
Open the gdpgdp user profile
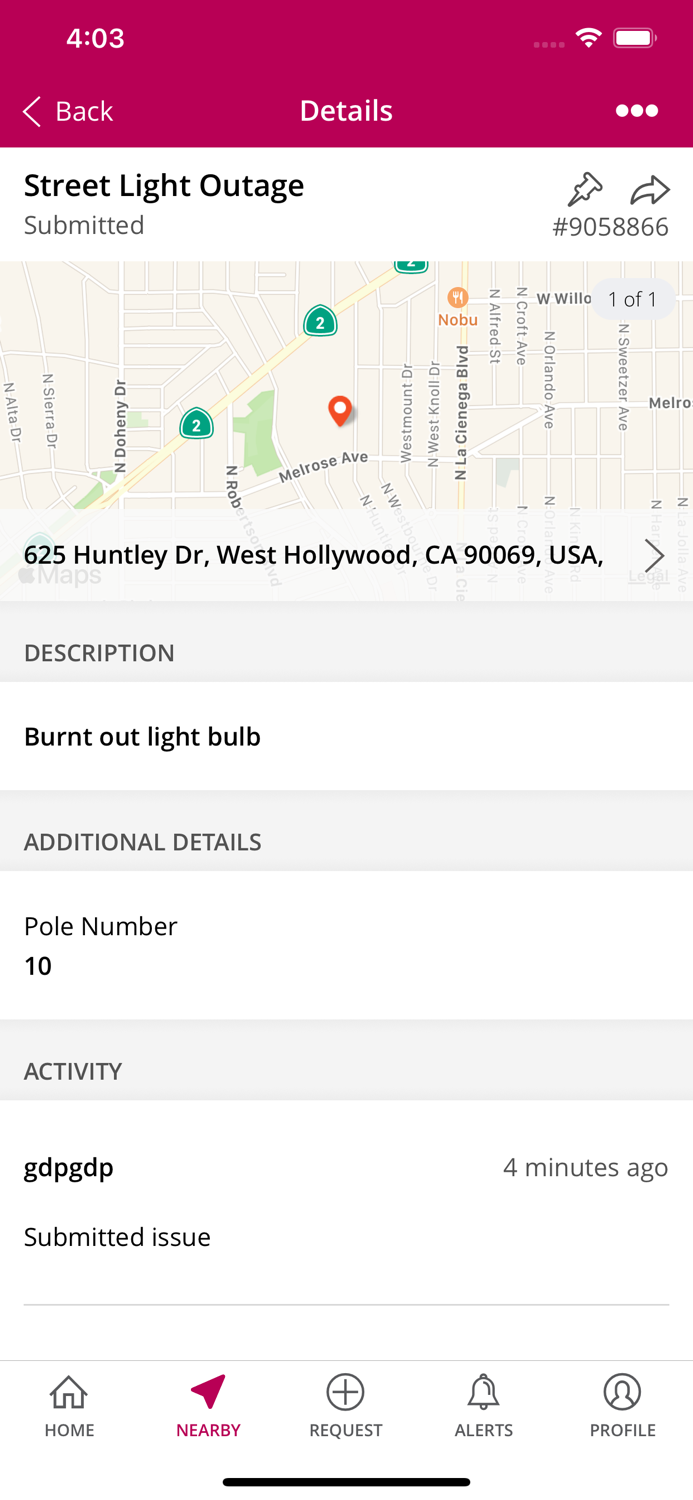click(x=68, y=1167)
